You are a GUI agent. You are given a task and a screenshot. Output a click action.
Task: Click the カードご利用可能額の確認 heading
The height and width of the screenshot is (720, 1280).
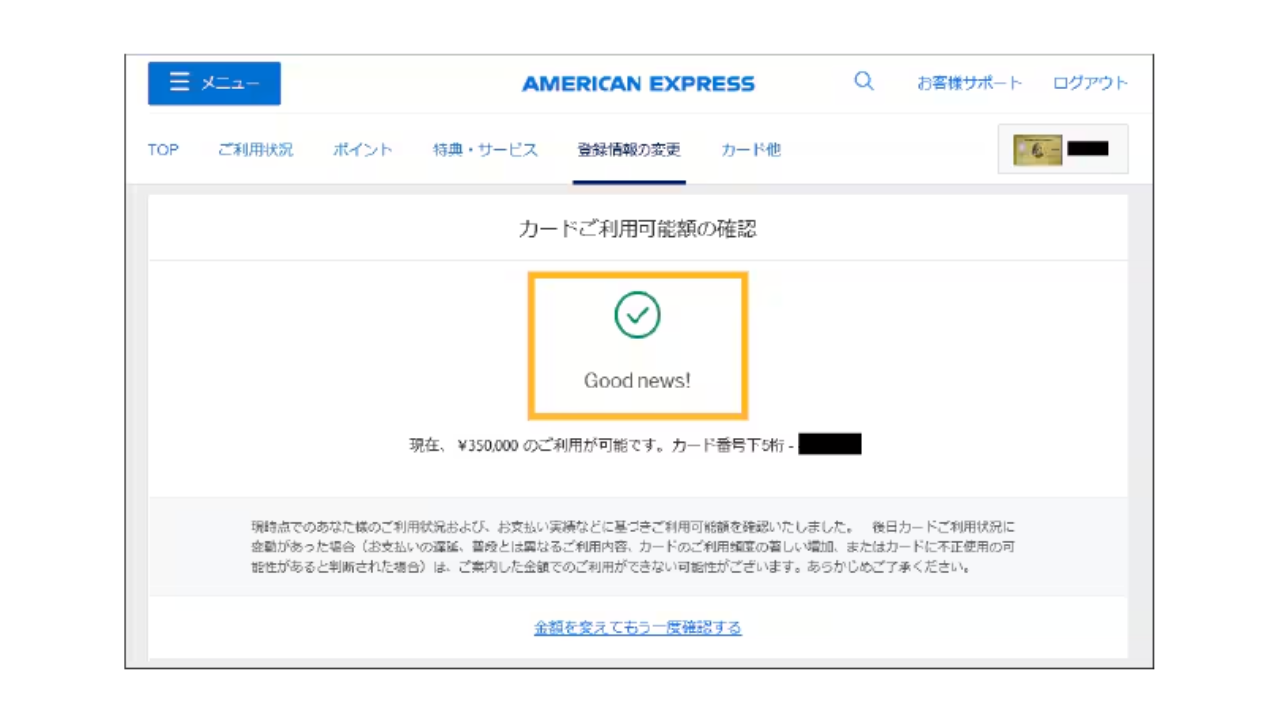638,229
